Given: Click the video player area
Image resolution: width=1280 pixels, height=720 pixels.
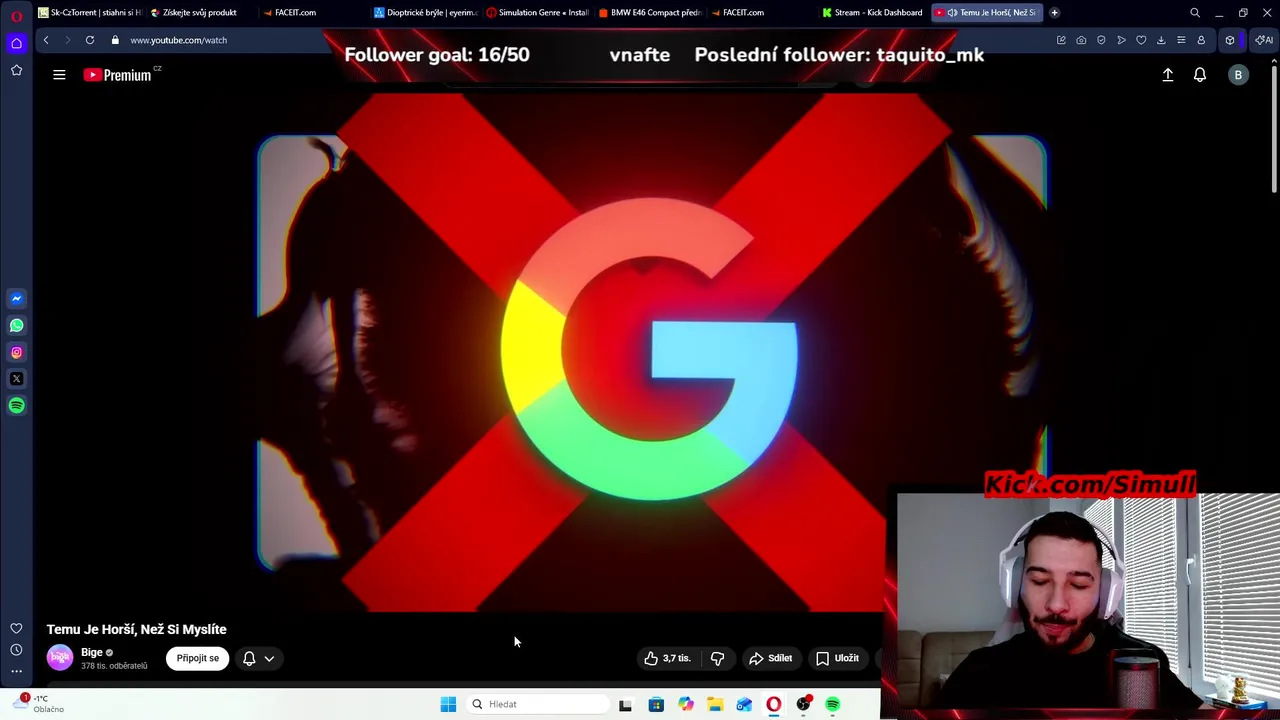Looking at the screenshot, I should pos(652,353).
